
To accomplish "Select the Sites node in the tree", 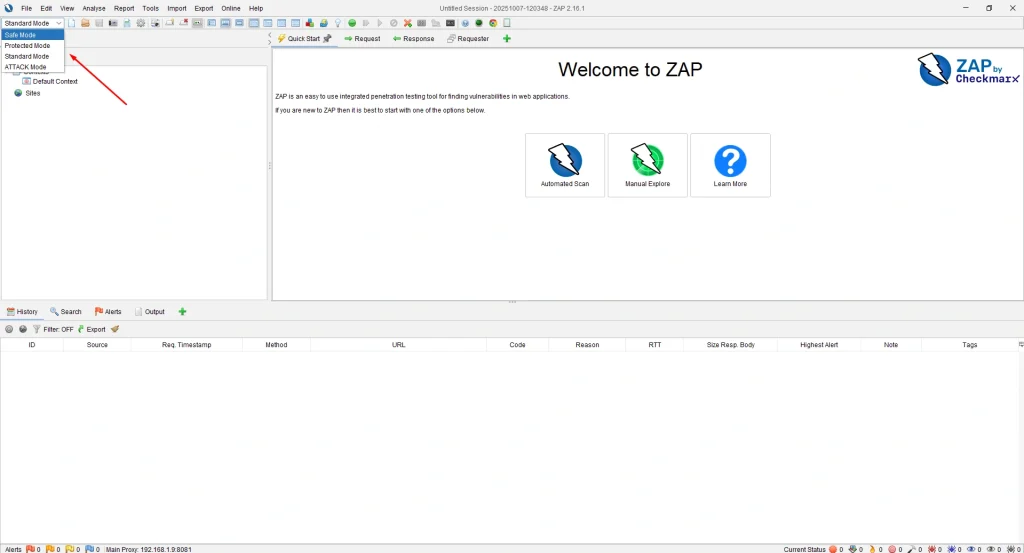I will 32,93.
